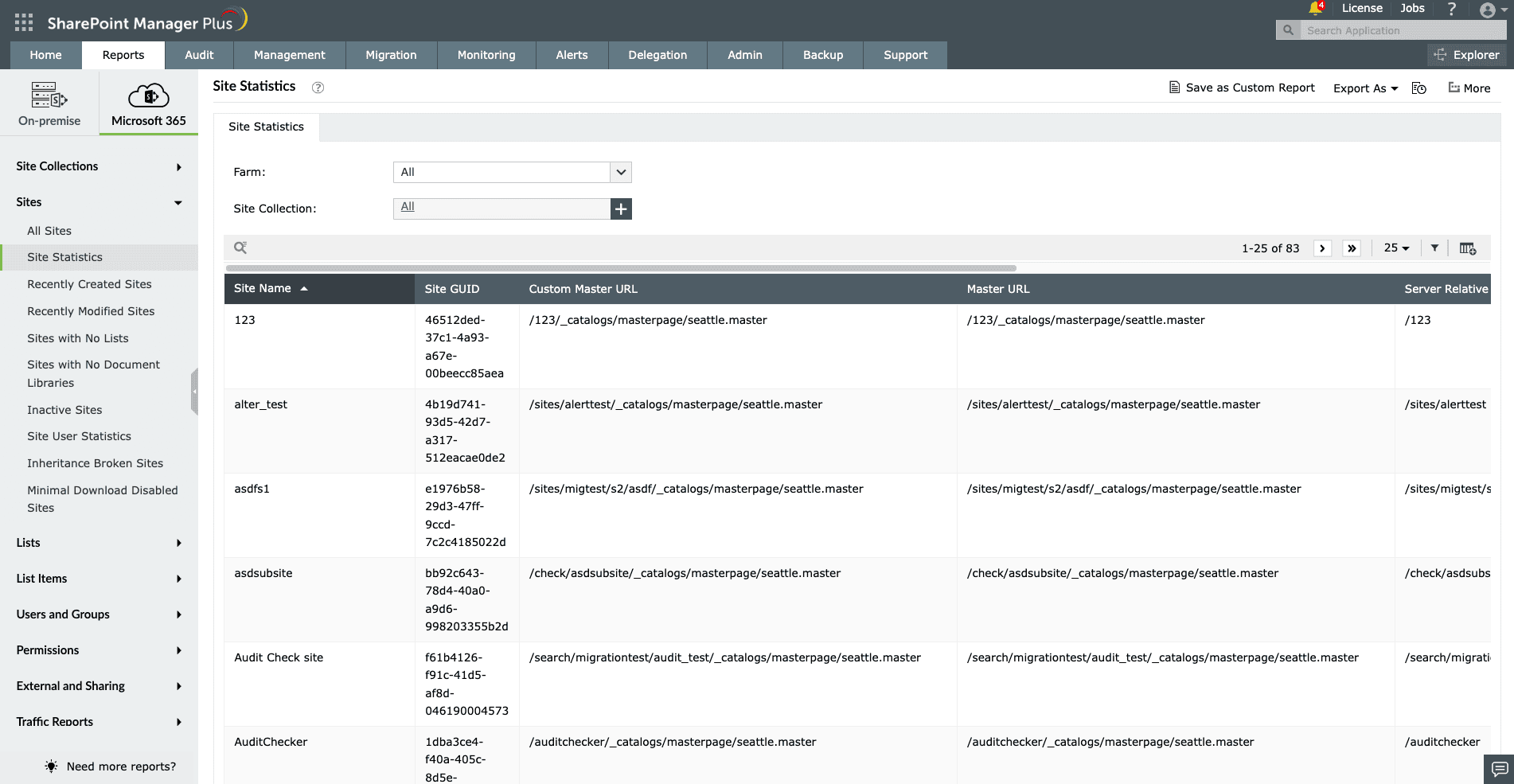Jump to last page of results
1514x784 pixels.
pyautogui.click(x=1352, y=248)
